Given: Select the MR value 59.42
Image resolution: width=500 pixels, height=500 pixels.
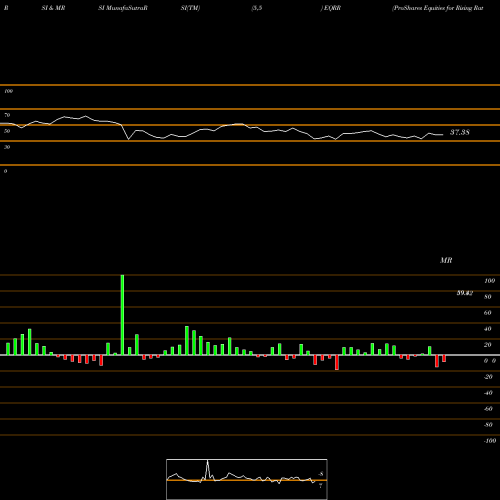Looking at the screenshot, I should (x=465, y=293).
